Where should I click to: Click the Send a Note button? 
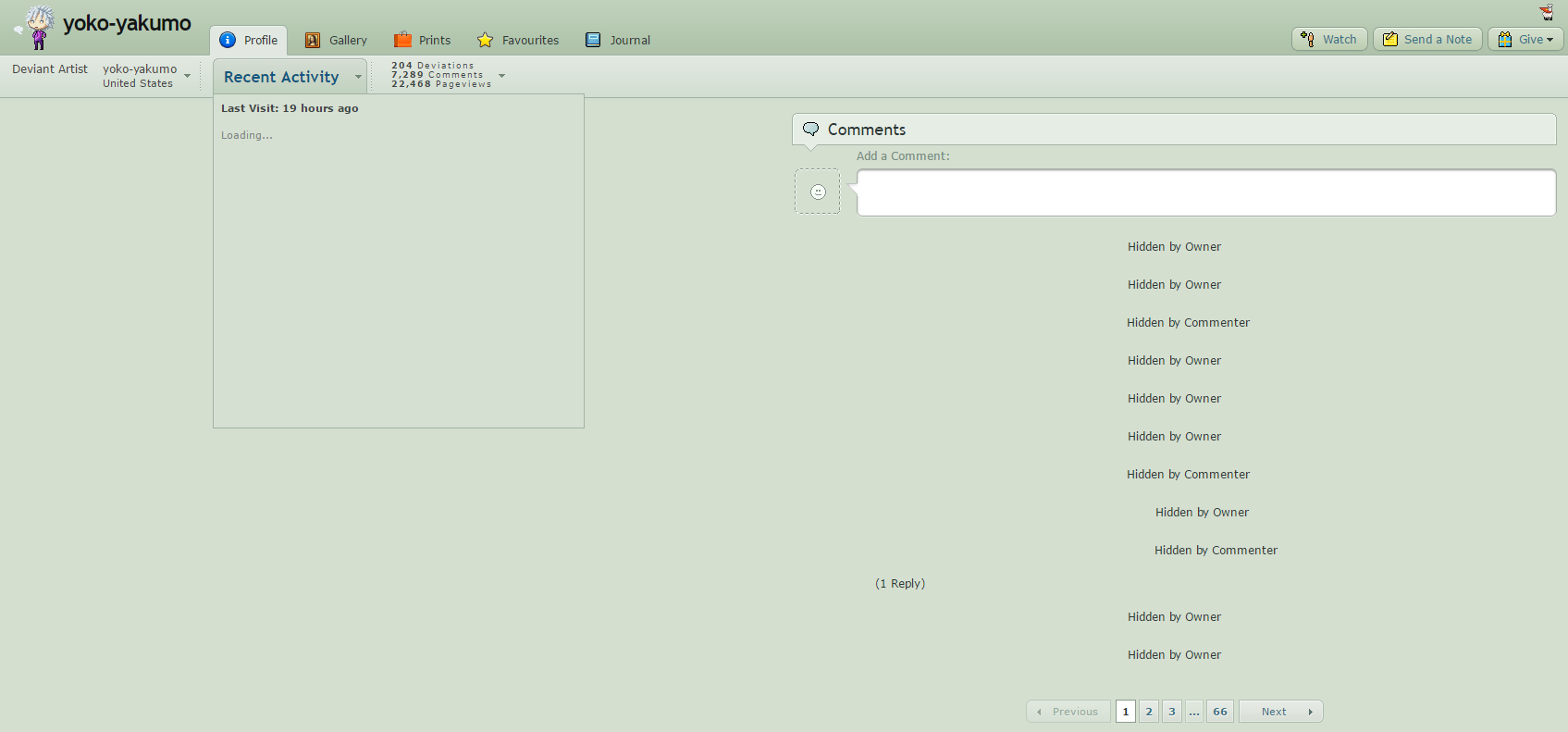(1427, 39)
